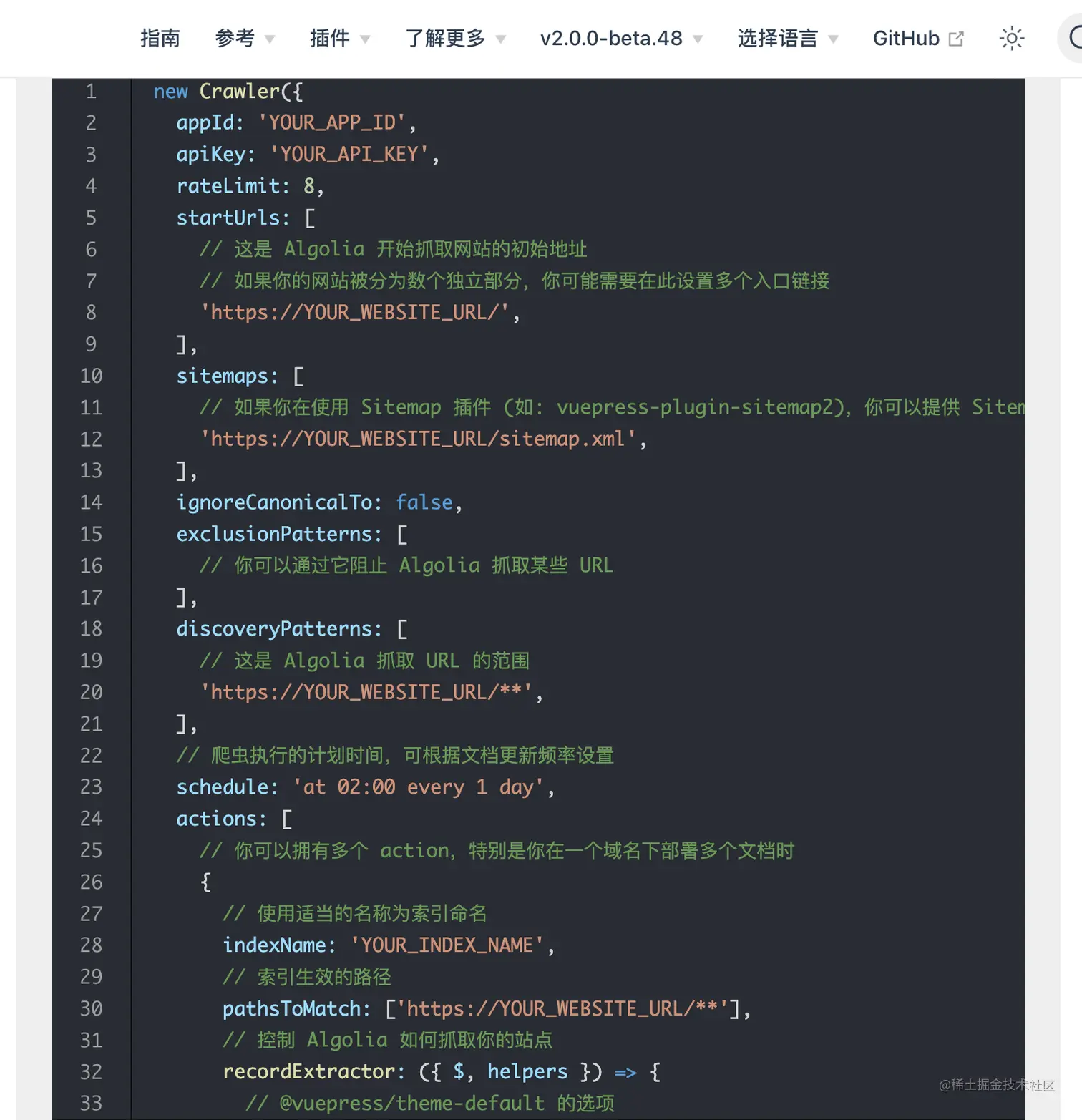Click the false value on line 14
This screenshot has height=1120, width=1082.
pyautogui.click(x=424, y=502)
